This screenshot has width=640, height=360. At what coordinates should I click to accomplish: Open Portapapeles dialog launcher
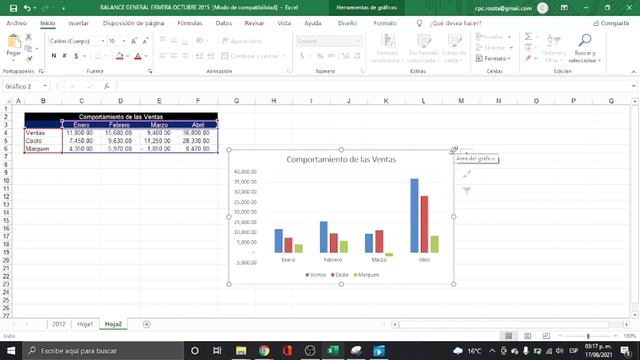point(41,71)
